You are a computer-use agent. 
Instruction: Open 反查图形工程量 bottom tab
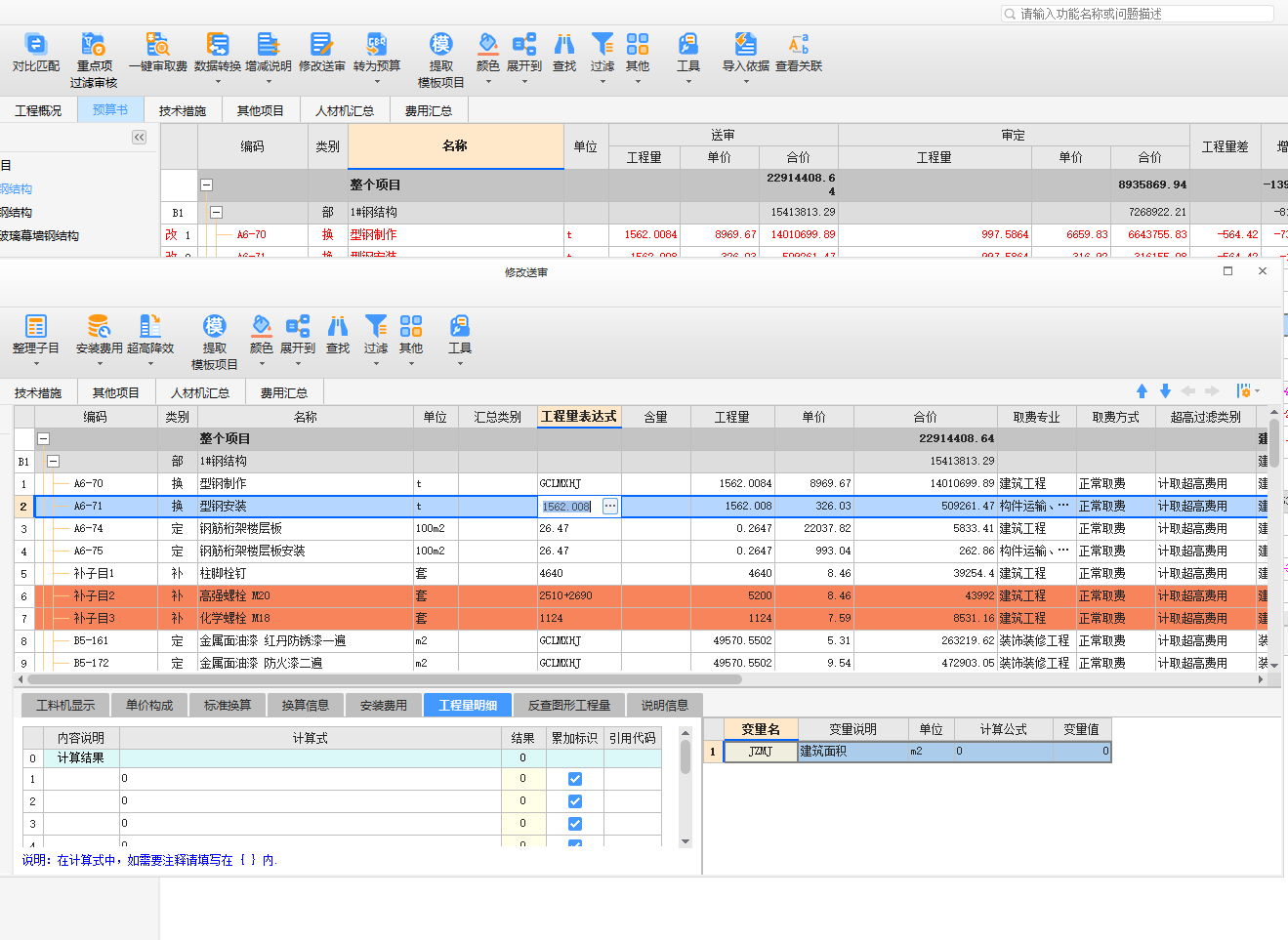(x=569, y=705)
